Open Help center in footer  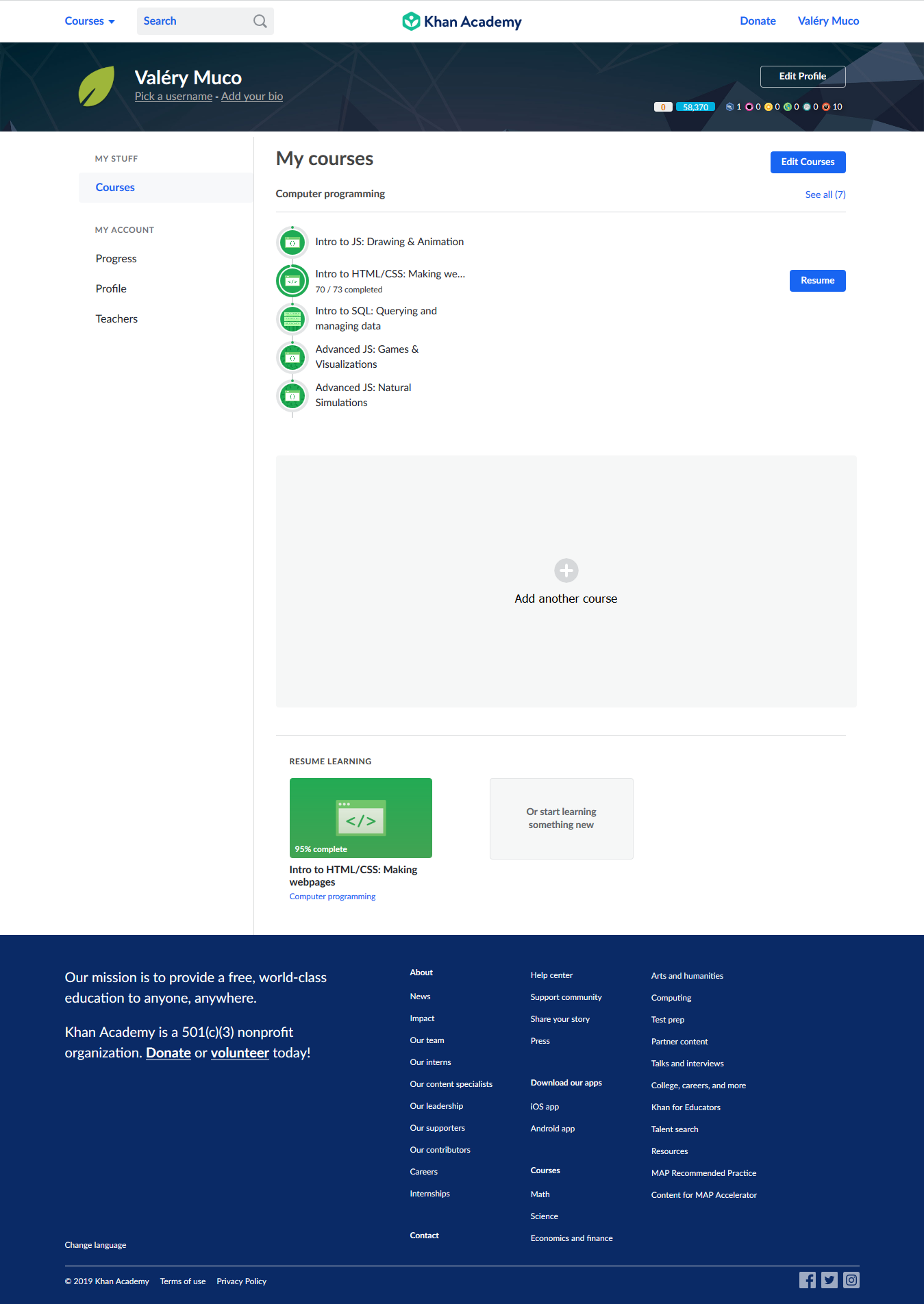[x=551, y=975]
